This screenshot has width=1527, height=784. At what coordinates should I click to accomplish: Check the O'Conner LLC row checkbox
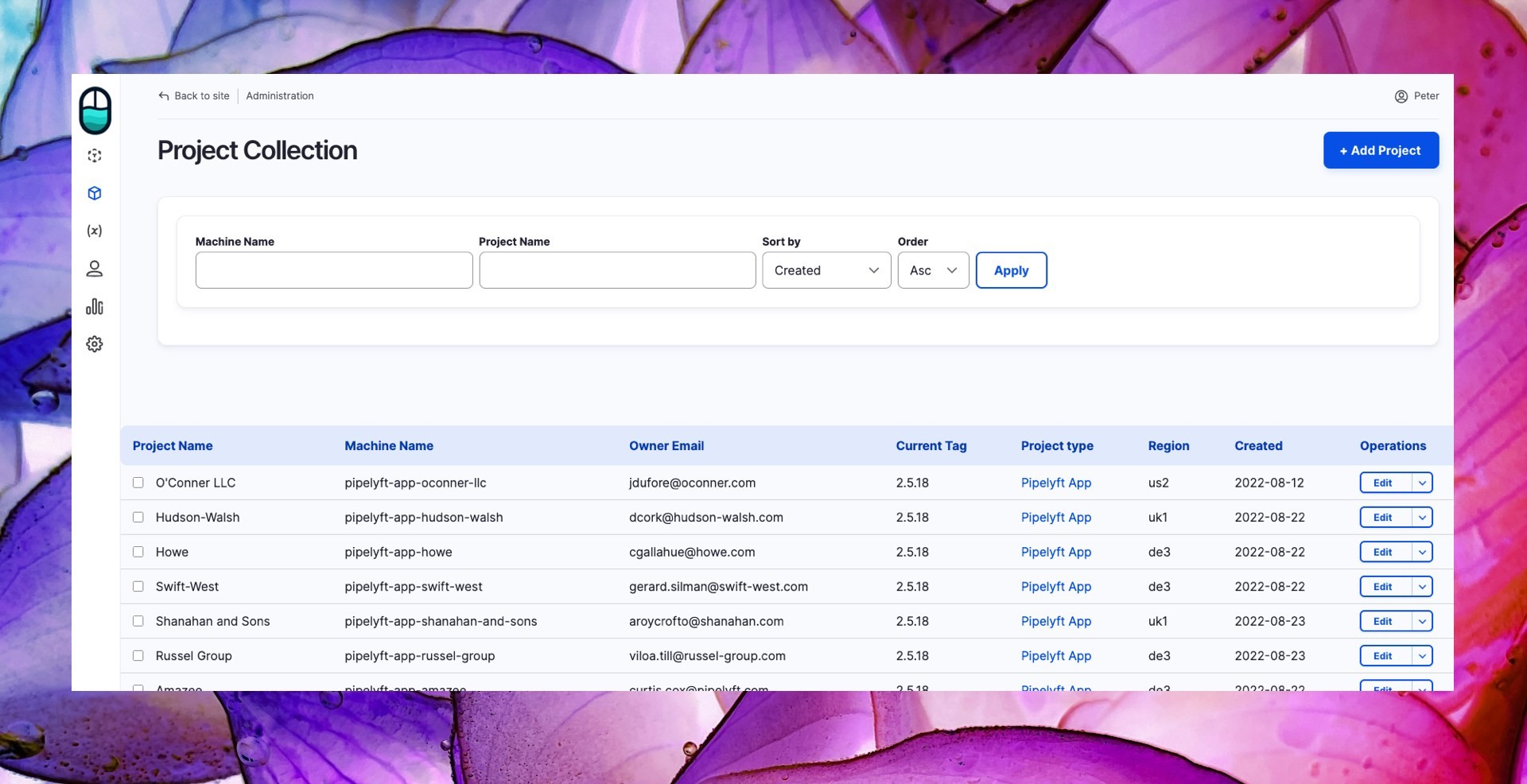point(138,483)
